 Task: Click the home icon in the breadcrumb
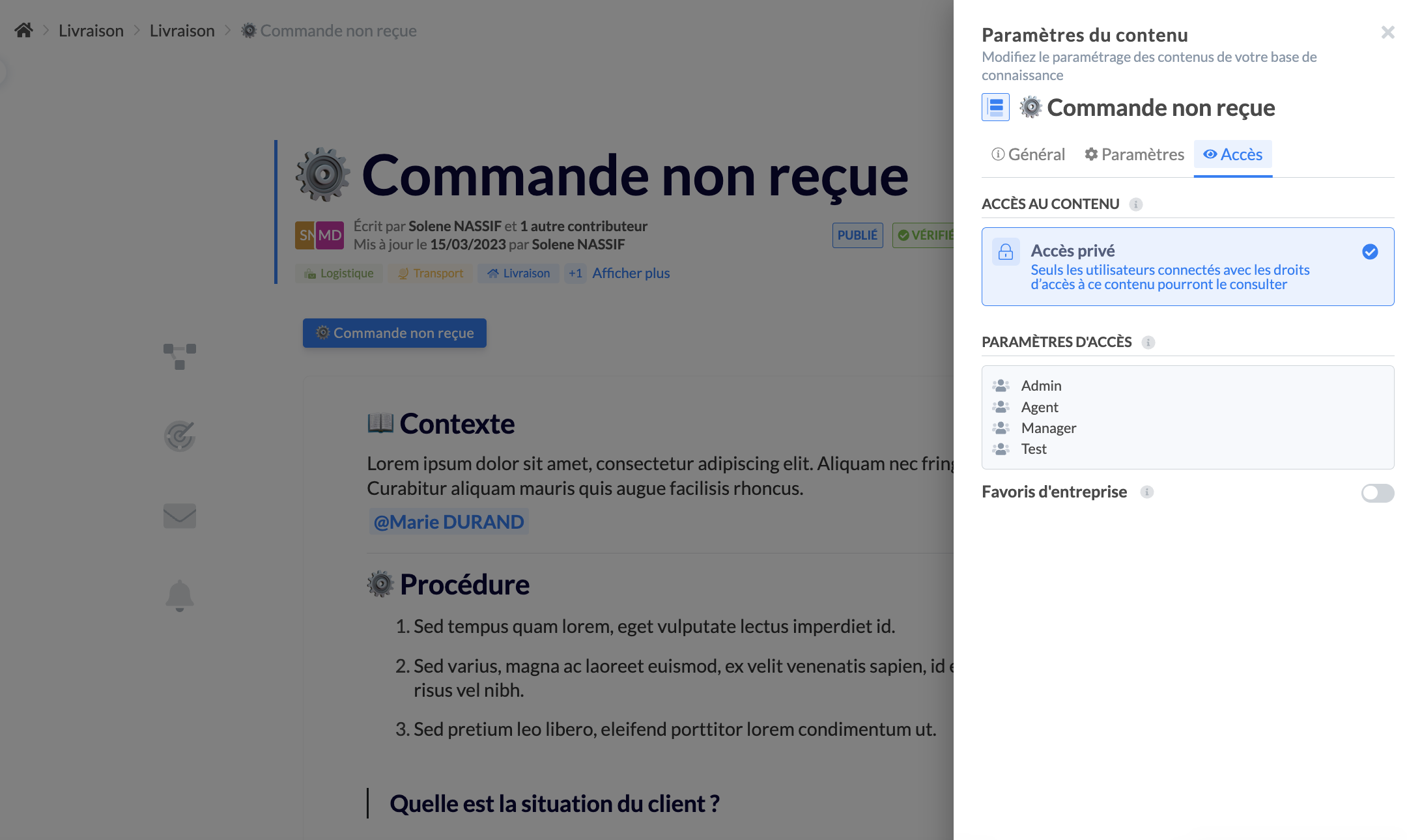23,30
